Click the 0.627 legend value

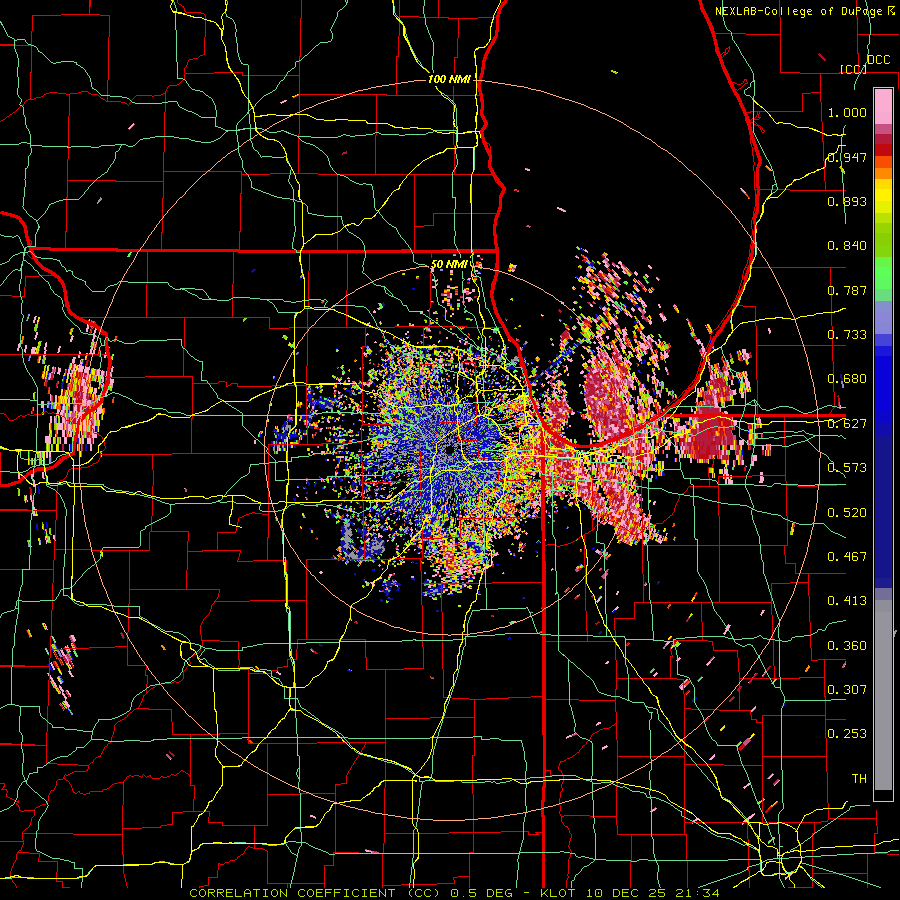point(847,424)
